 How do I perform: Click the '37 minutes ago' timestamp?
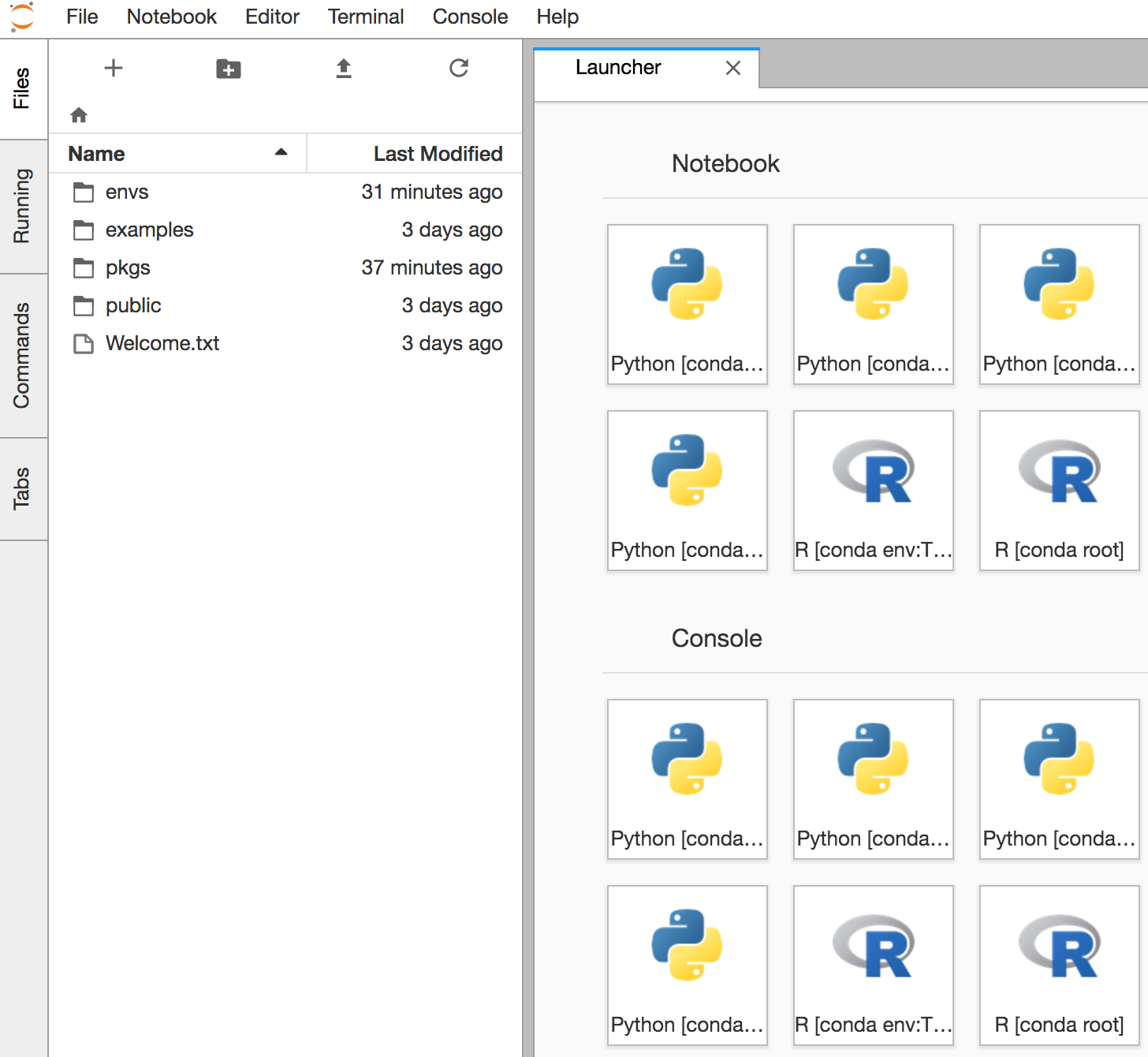[x=432, y=267]
